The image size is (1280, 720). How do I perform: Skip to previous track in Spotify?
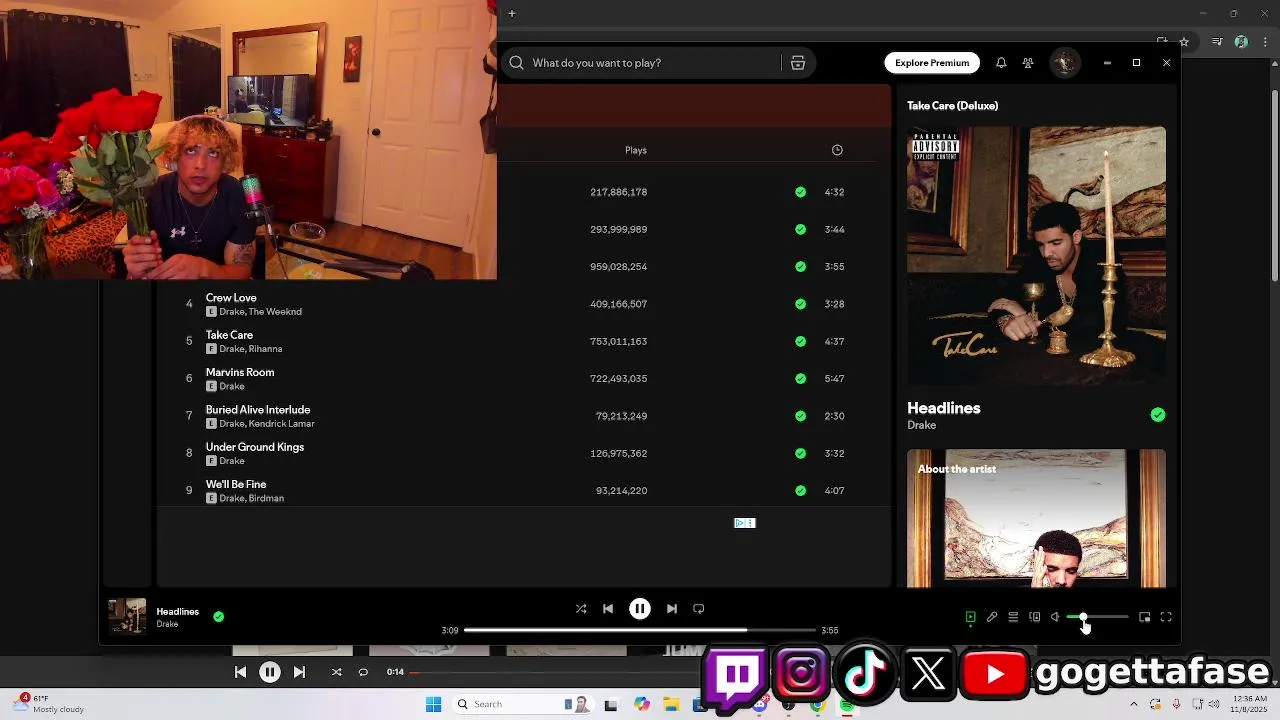[608, 608]
